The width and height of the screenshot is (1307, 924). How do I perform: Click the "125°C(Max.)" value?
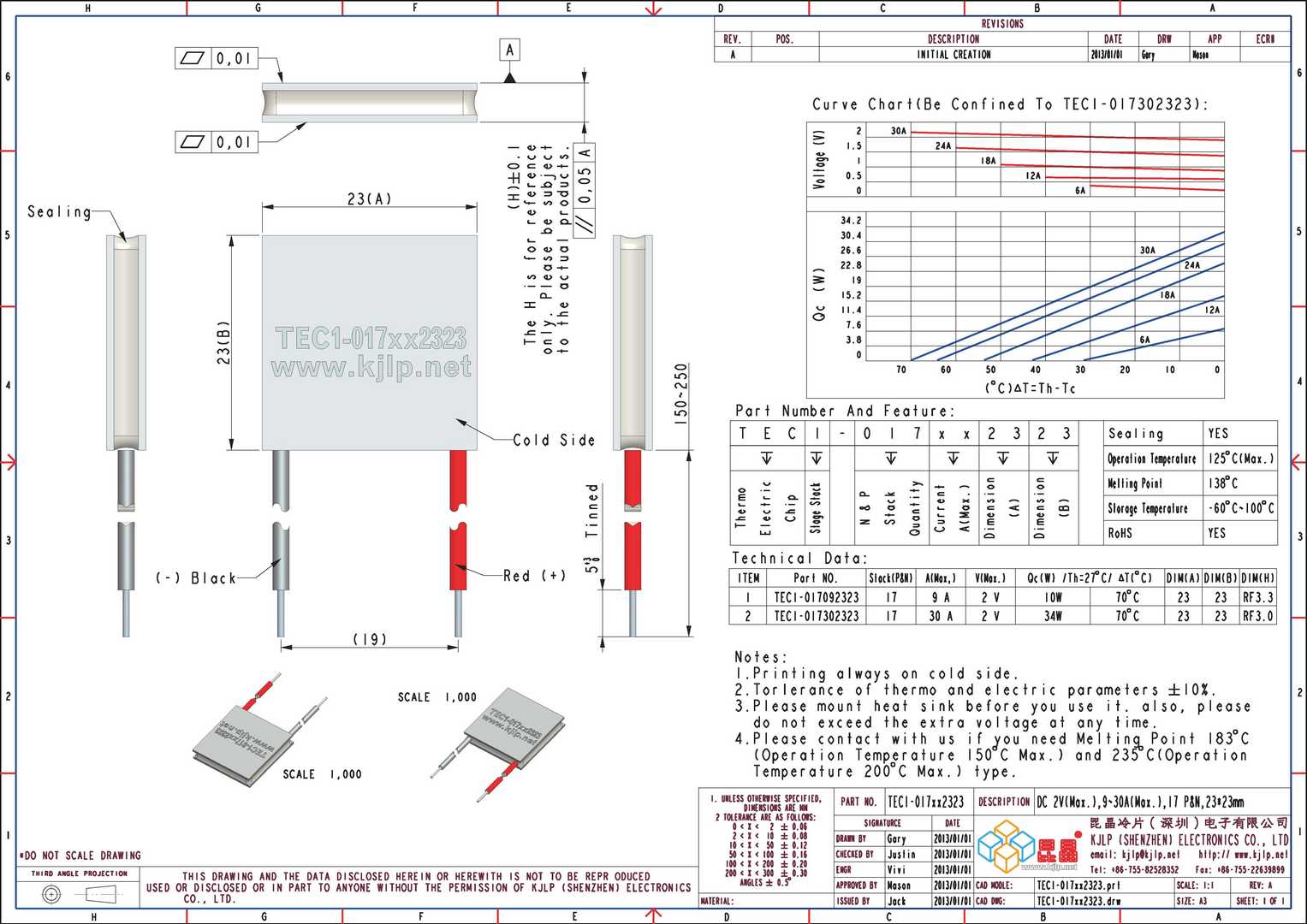coord(1241,459)
